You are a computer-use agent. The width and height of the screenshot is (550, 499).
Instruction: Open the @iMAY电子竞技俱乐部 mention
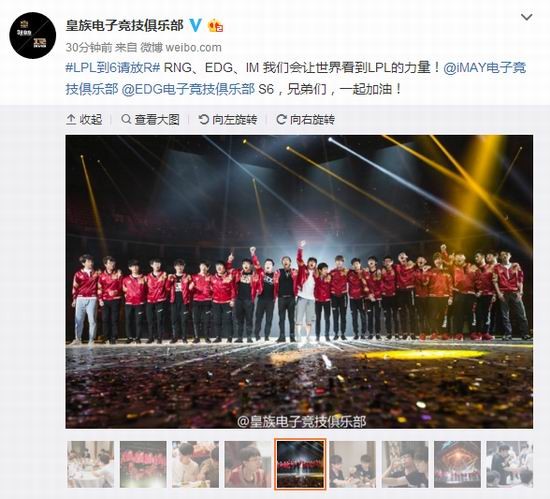click(x=296, y=78)
